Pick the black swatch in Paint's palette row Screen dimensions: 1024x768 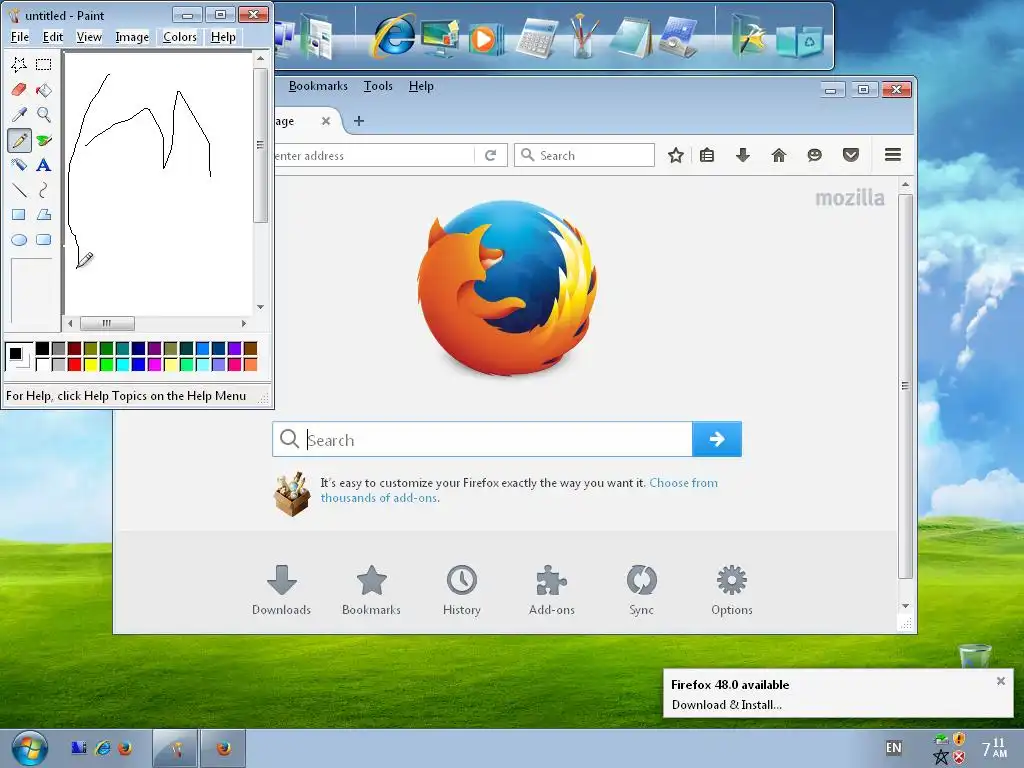pyautogui.click(x=42, y=348)
